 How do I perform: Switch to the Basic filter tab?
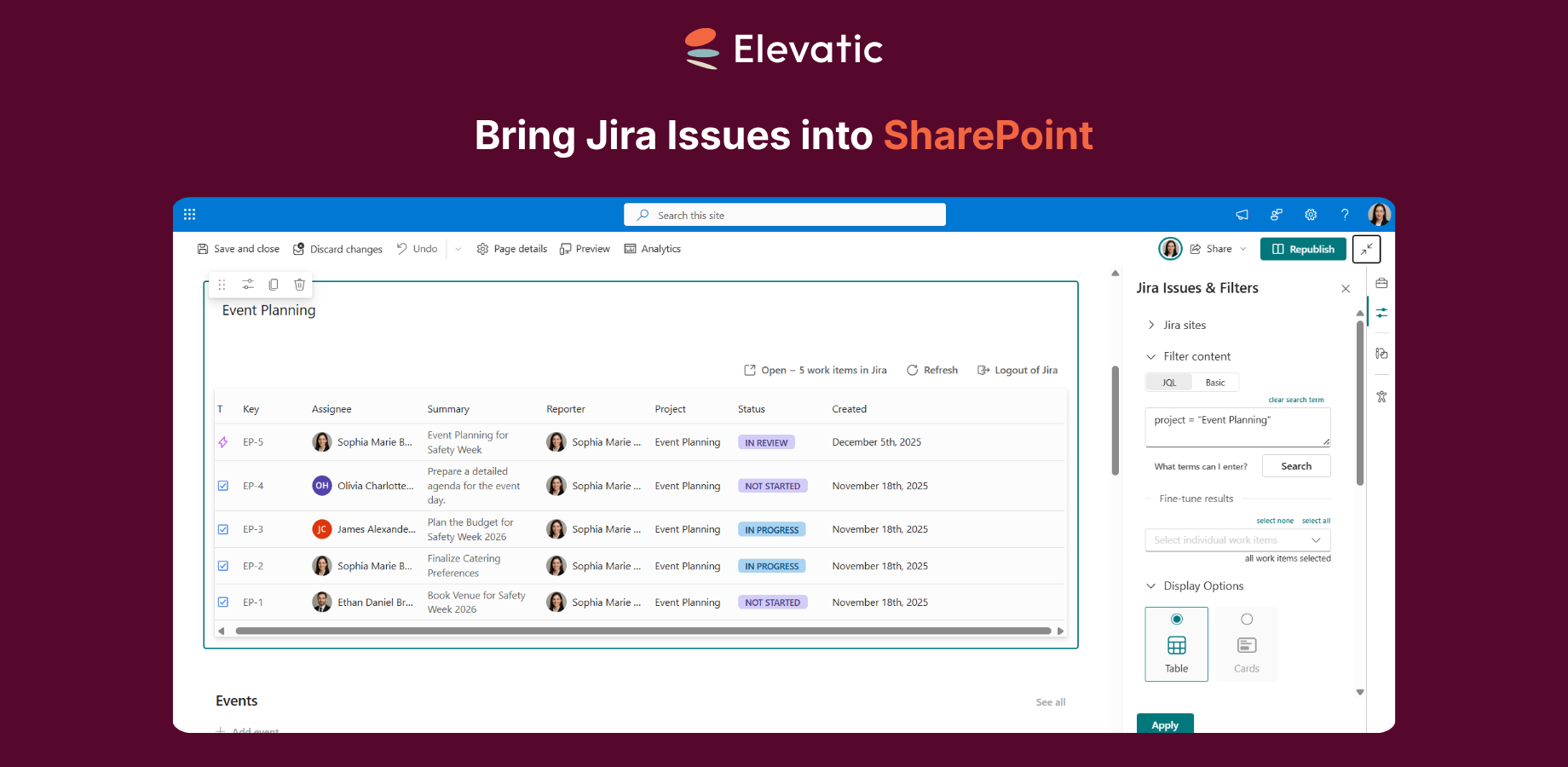tap(1216, 382)
